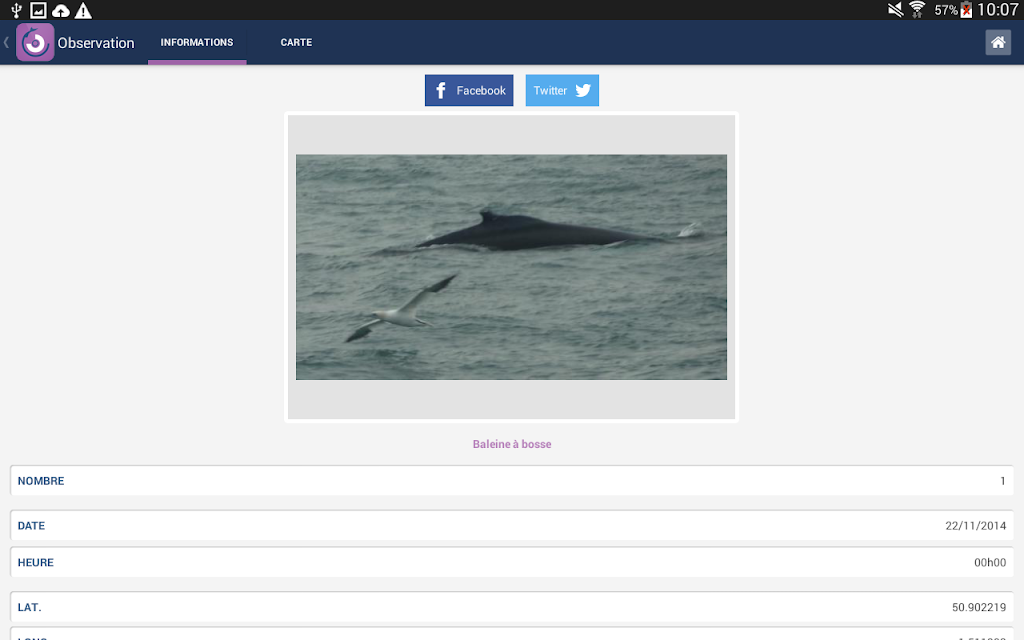
Task: Open the whale photo thumbnail
Action: click(x=511, y=267)
